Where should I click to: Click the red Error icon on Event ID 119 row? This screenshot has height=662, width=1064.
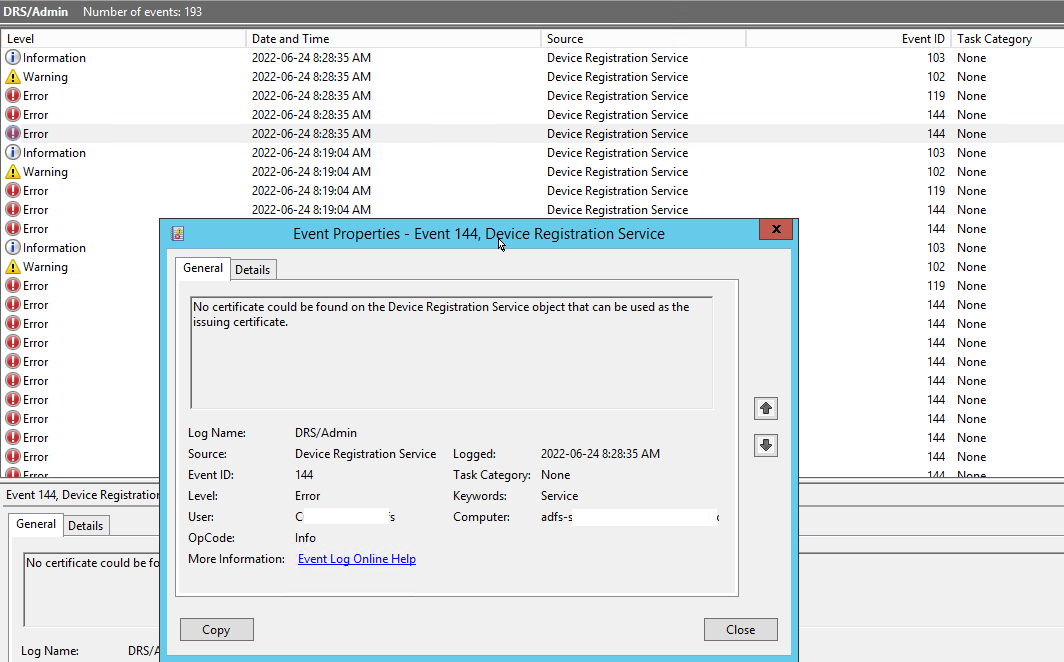tap(11, 95)
